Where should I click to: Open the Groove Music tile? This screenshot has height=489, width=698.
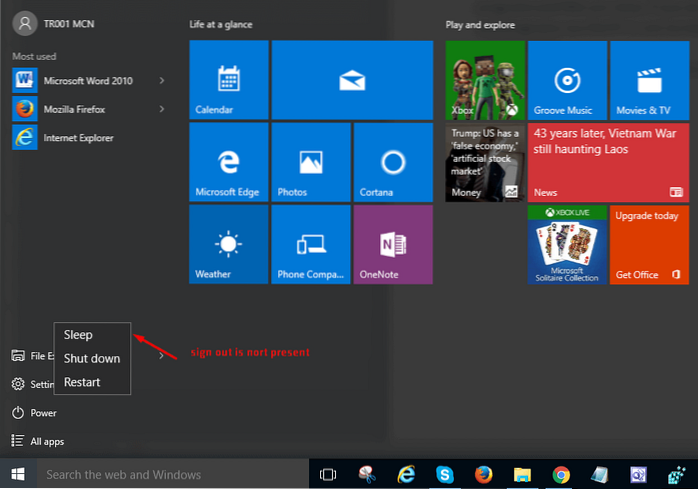pos(567,78)
